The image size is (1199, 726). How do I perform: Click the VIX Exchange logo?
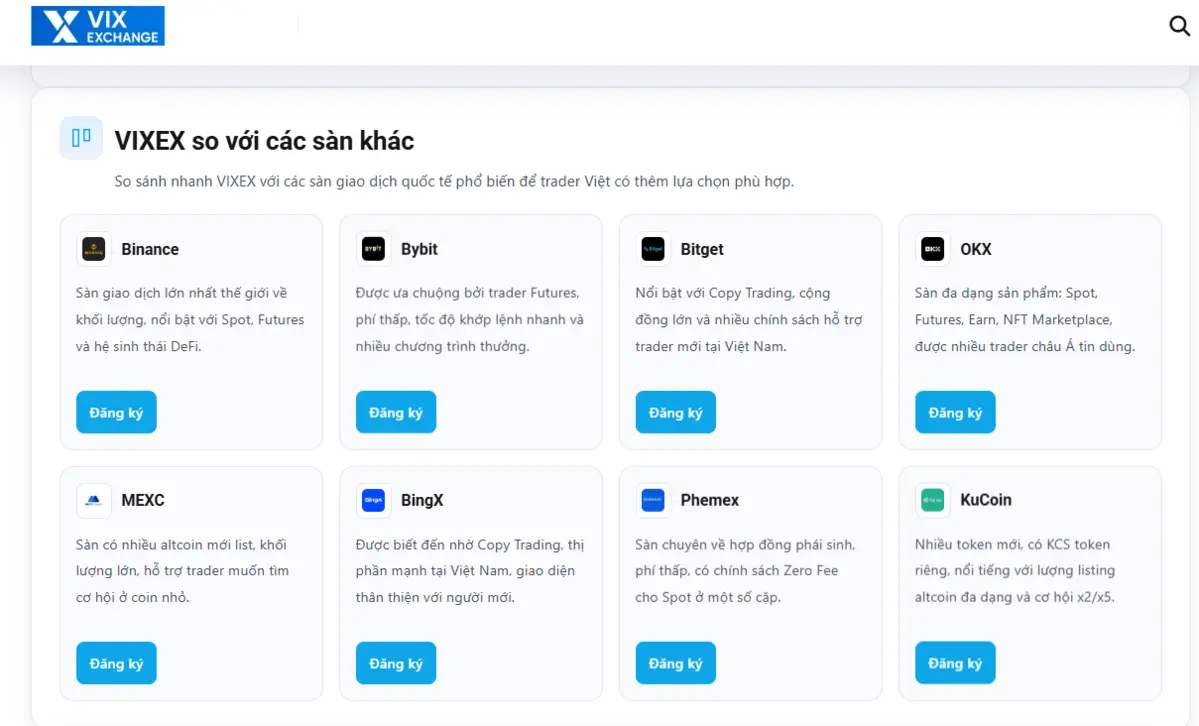click(98, 26)
